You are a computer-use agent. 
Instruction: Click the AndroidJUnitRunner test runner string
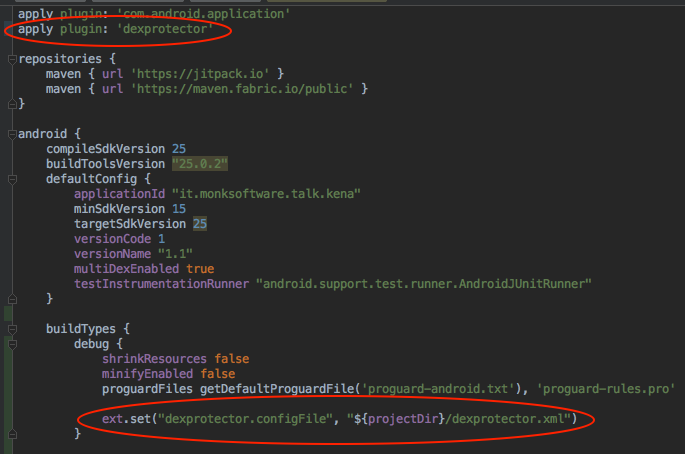coord(424,284)
